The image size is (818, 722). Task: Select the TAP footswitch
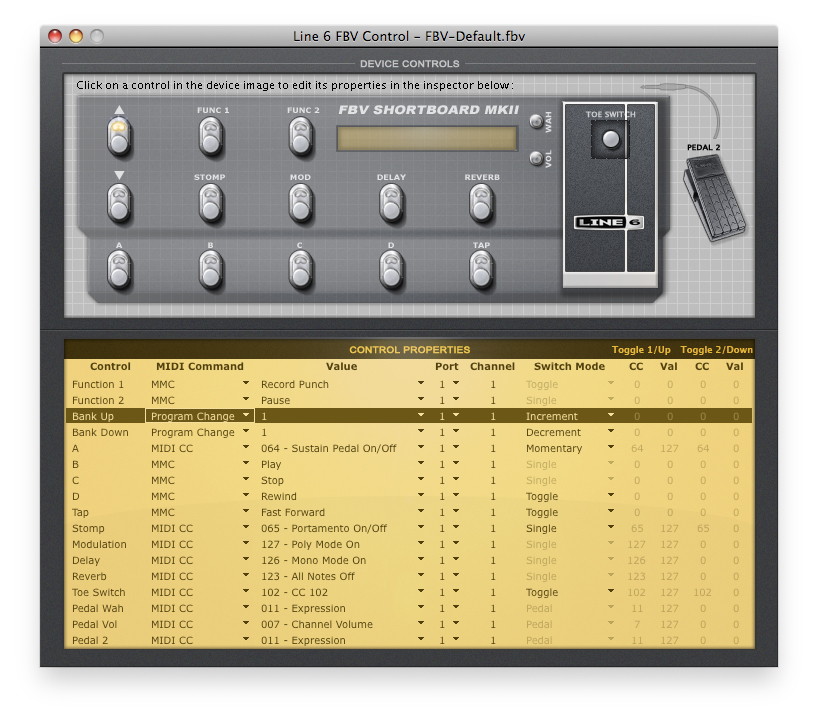click(x=482, y=270)
